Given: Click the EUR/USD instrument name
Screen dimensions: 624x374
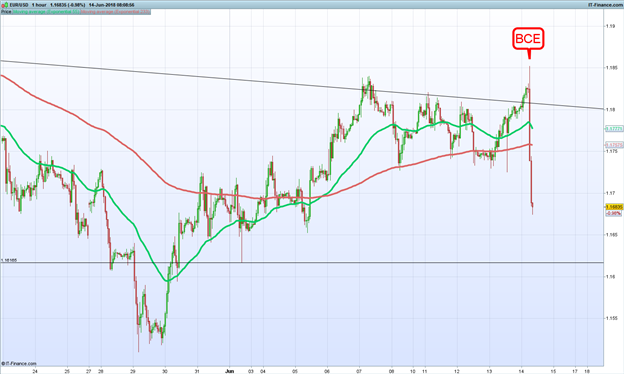Looking at the screenshot, I should coord(19,5).
